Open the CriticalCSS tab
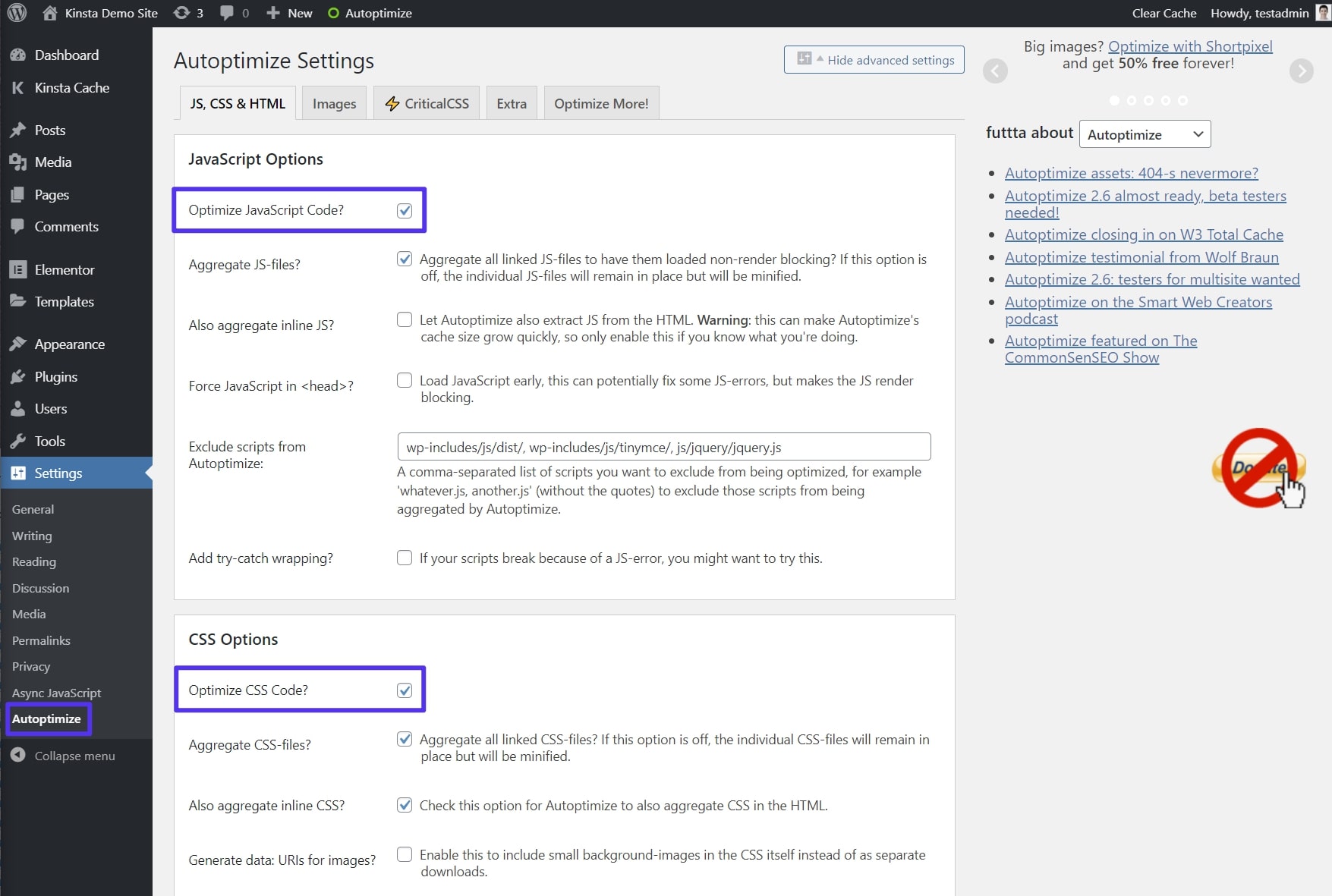Screen dimensions: 1332x896 (x=426, y=102)
